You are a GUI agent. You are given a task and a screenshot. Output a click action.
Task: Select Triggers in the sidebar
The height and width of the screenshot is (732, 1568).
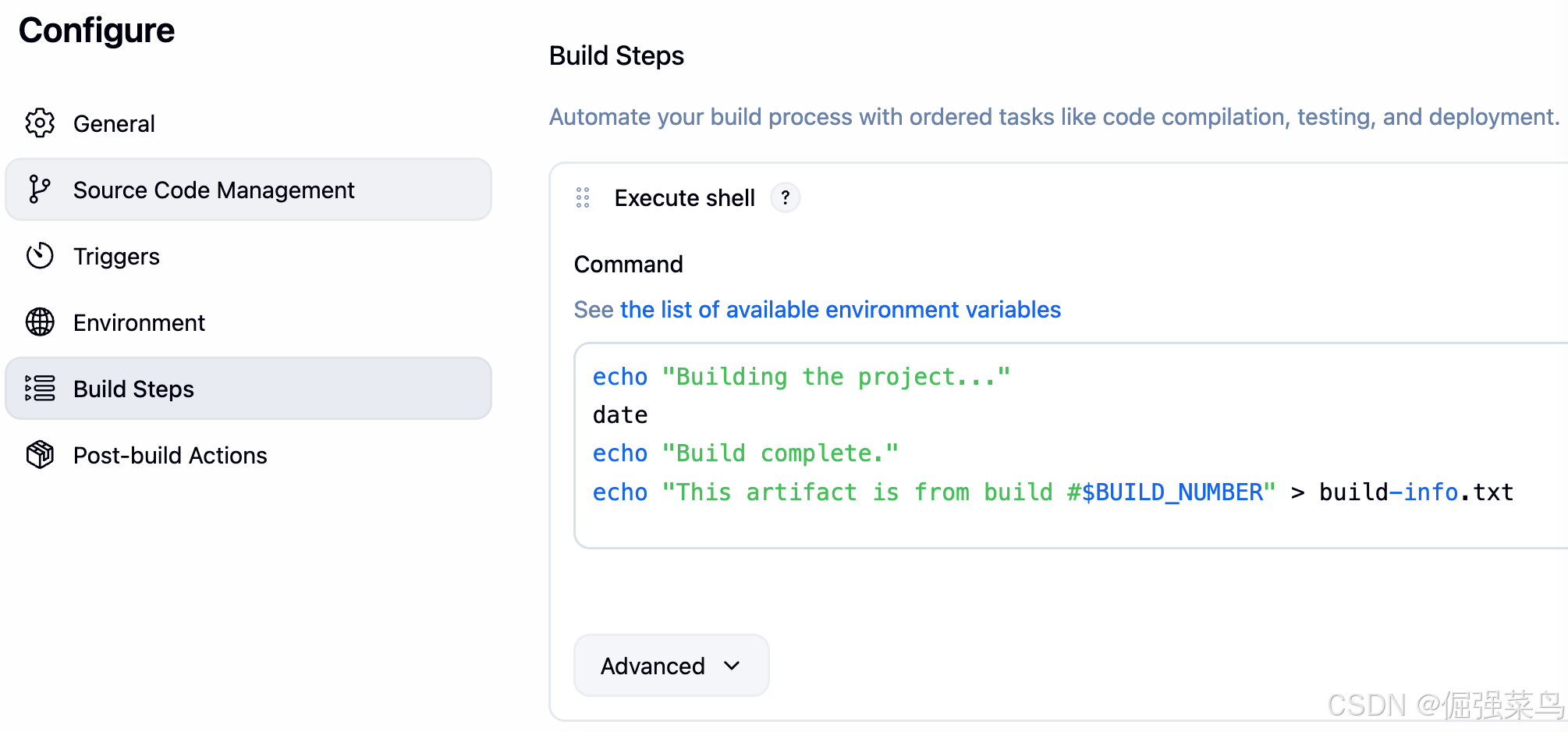click(116, 256)
